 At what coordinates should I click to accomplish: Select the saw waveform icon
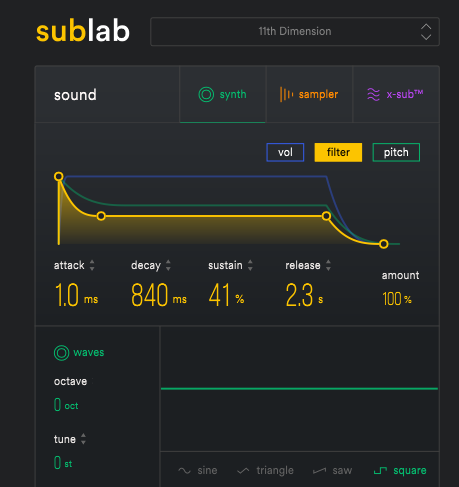[x=319, y=471]
